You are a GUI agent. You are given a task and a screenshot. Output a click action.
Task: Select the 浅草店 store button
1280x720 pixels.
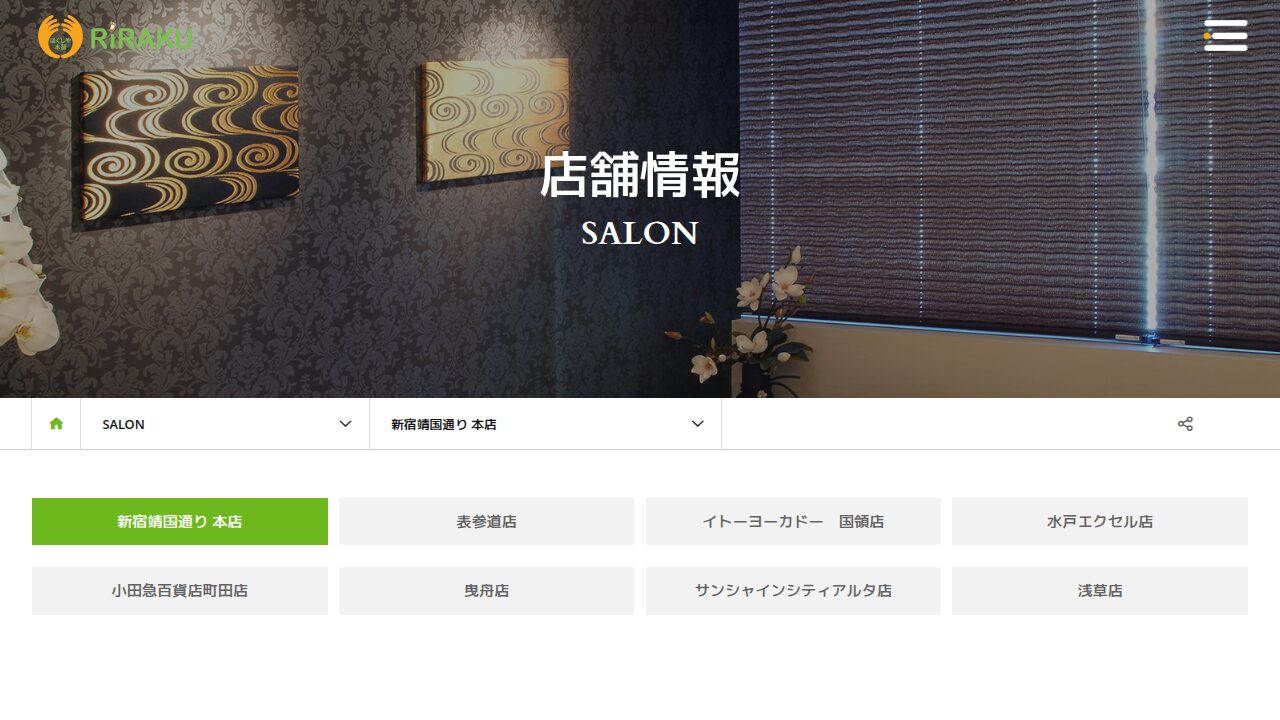(x=1100, y=591)
